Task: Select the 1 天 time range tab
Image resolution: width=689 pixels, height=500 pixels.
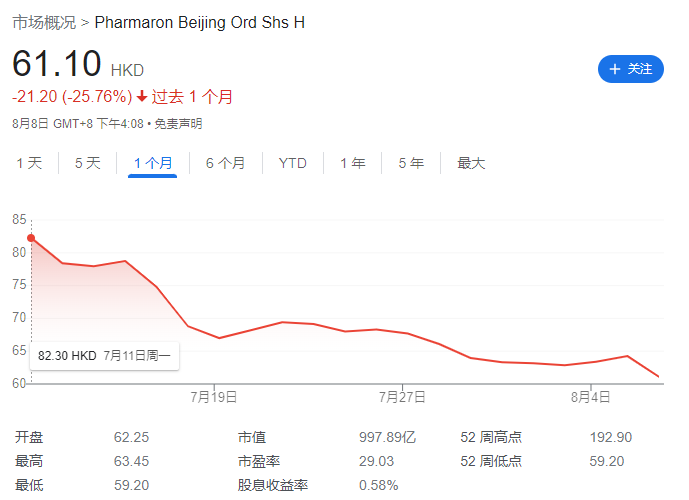Action: pyautogui.click(x=29, y=163)
